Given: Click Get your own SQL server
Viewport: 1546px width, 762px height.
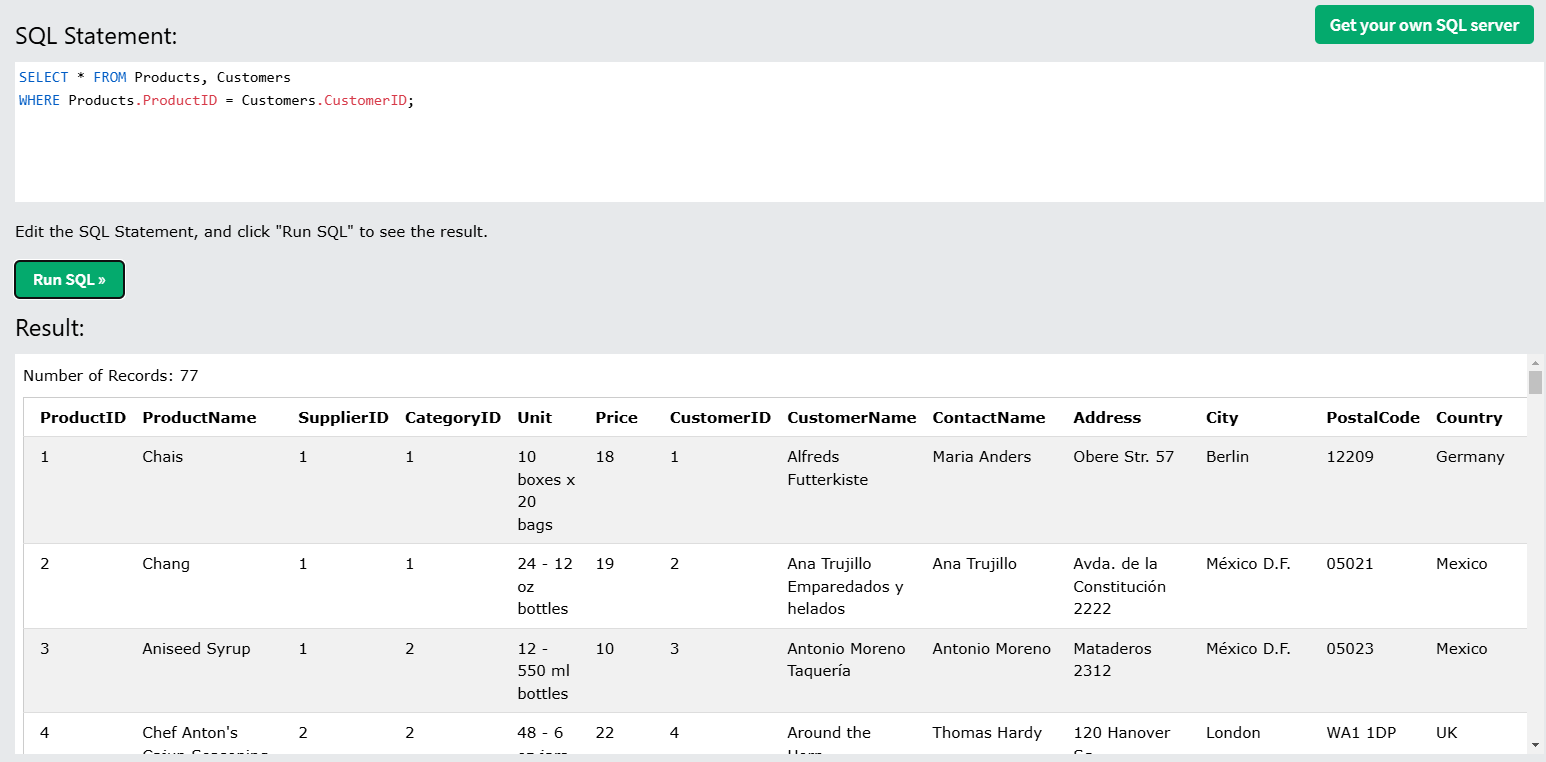Looking at the screenshot, I should (1424, 25).
